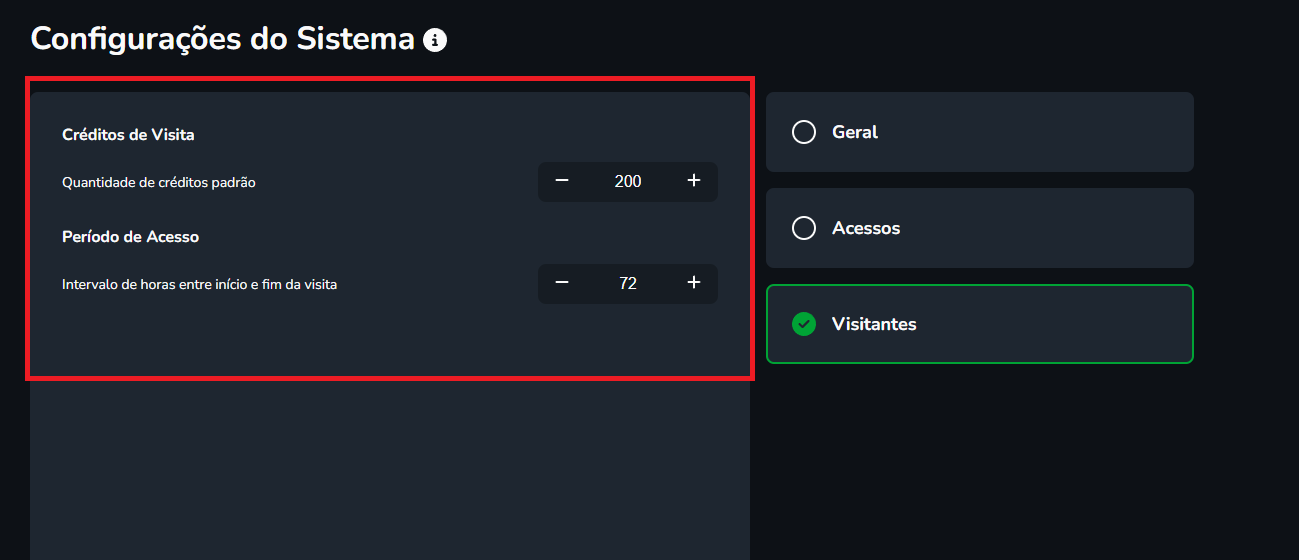The height and width of the screenshot is (560, 1299).
Task: Click the Geral text label
Action: click(x=855, y=132)
